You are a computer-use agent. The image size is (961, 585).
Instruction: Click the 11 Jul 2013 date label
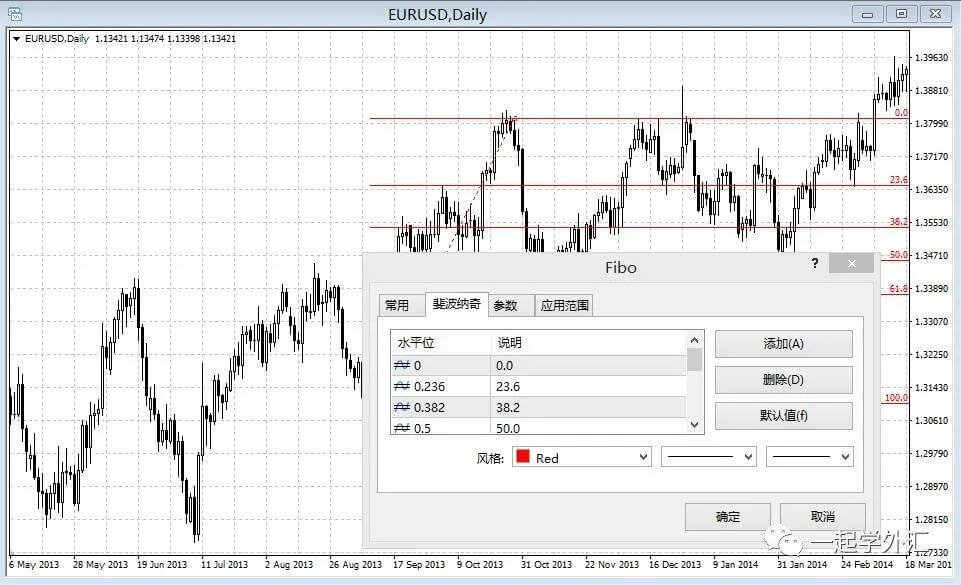coord(224,564)
